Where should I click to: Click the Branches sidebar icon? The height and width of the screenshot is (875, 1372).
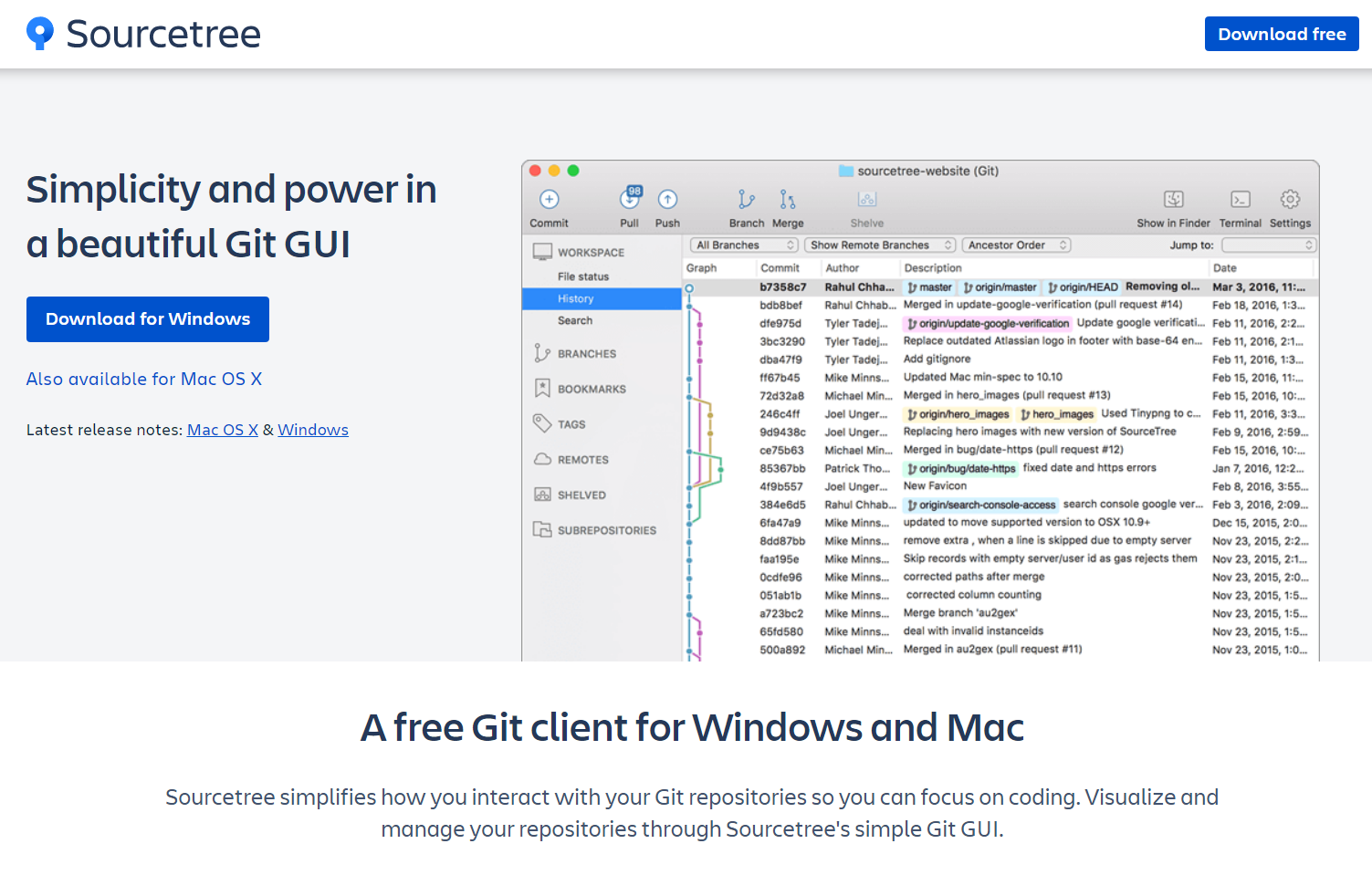point(542,353)
